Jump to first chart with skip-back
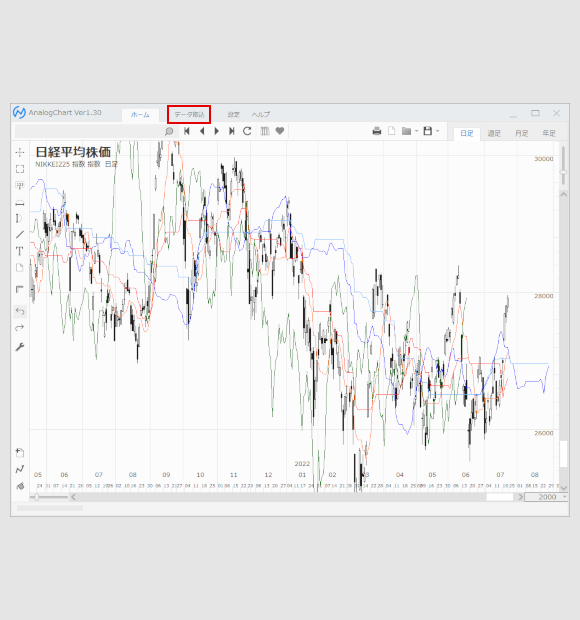The height and width of the screenshot is (620, 580). pyautogui.click(x=187, y=131)
